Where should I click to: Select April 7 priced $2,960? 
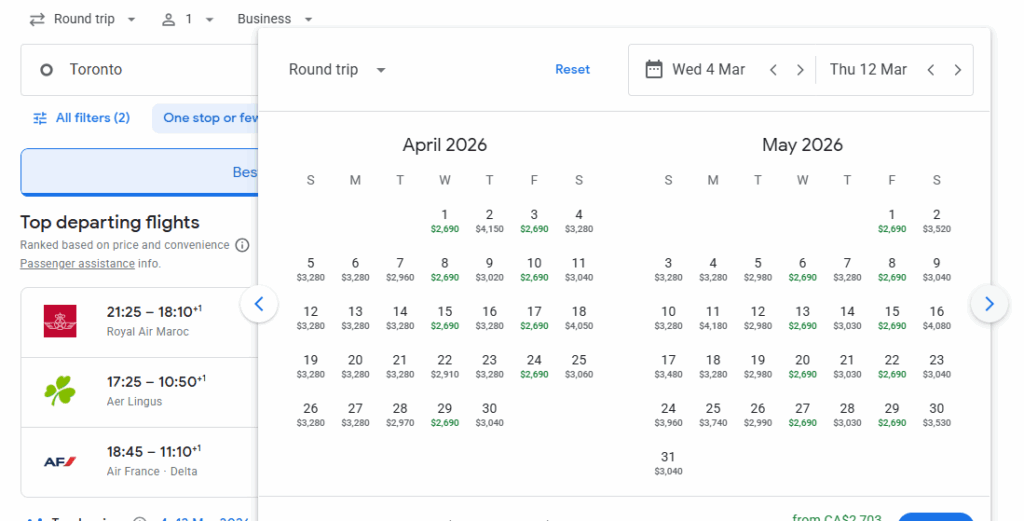click(400, 270)
